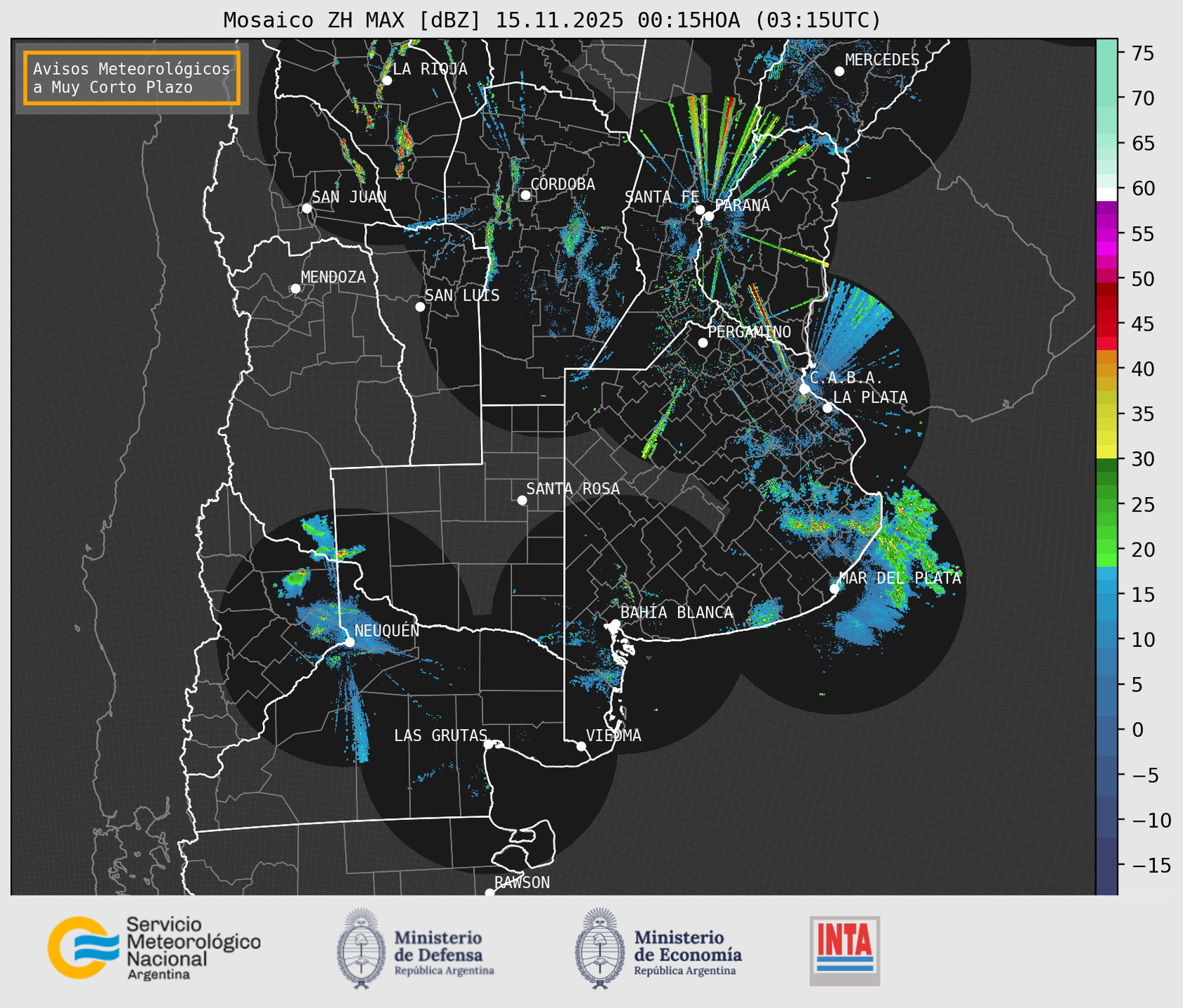Click the Ministerio de Defensa crest
This screenshot has height=1008, width=1183.
(361, 948)
